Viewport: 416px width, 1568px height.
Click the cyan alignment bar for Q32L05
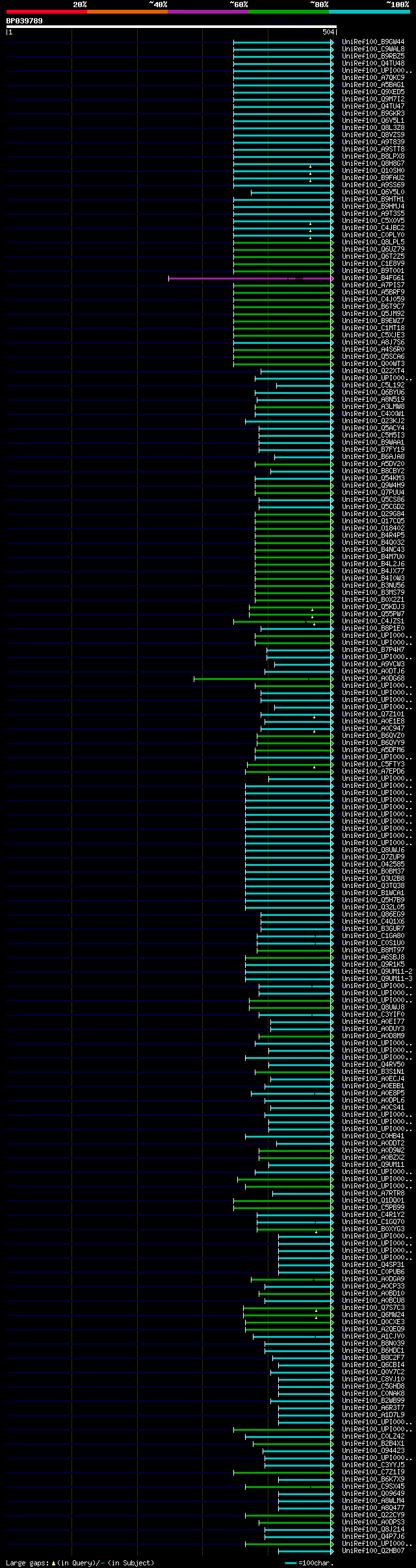pos(289,908)
